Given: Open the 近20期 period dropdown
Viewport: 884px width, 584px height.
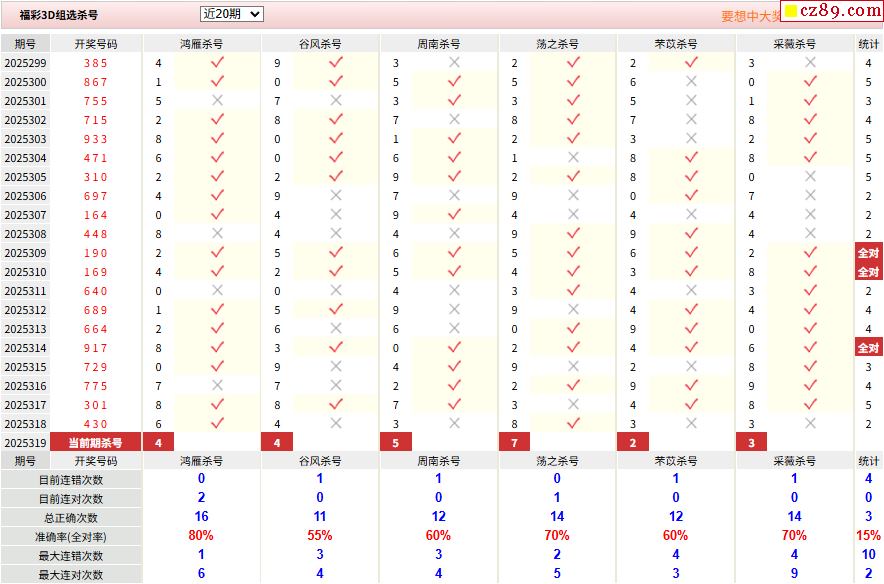Looking at the screenshot, I should [231, 14].
